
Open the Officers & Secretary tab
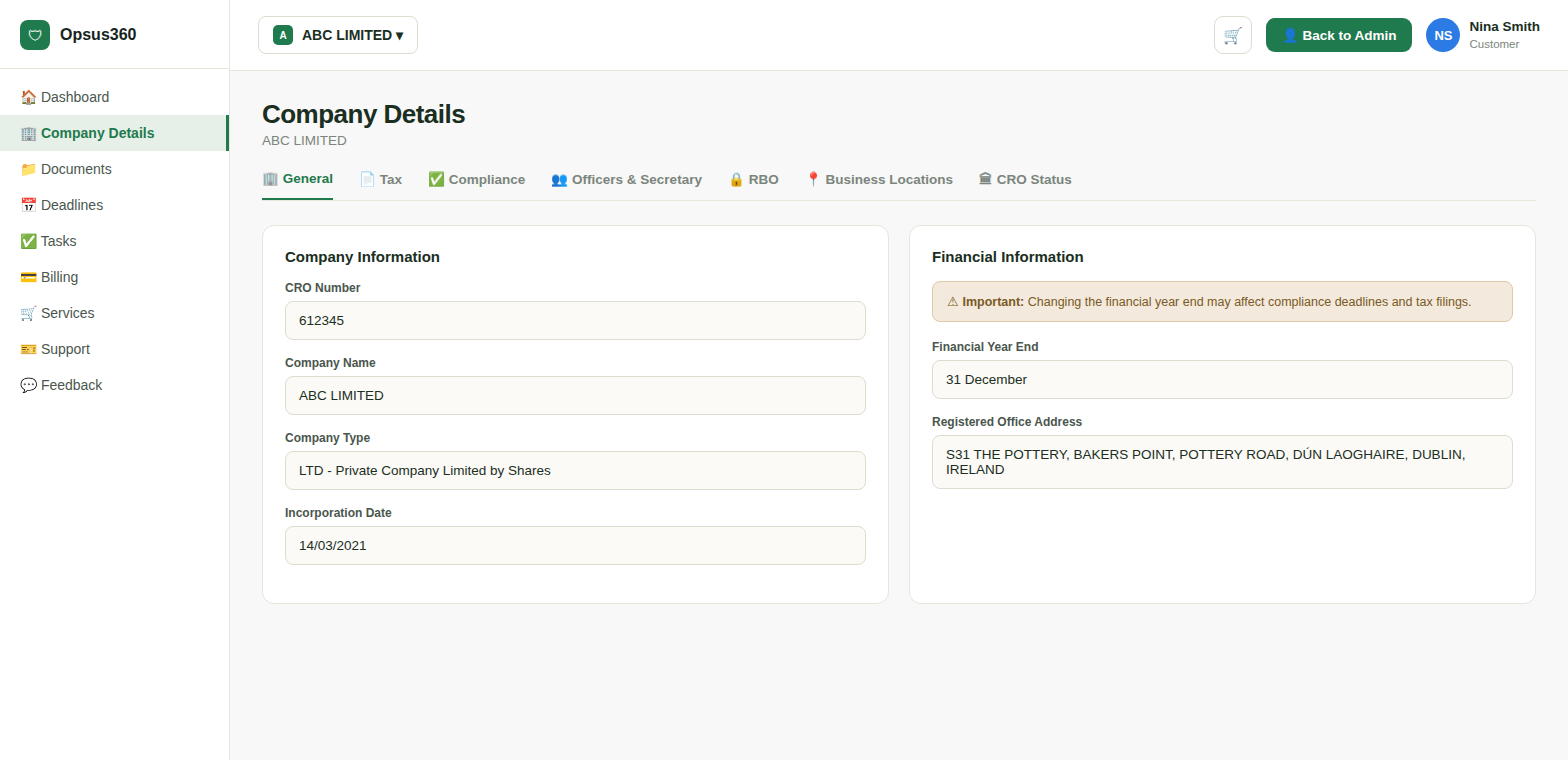(626, 180)
